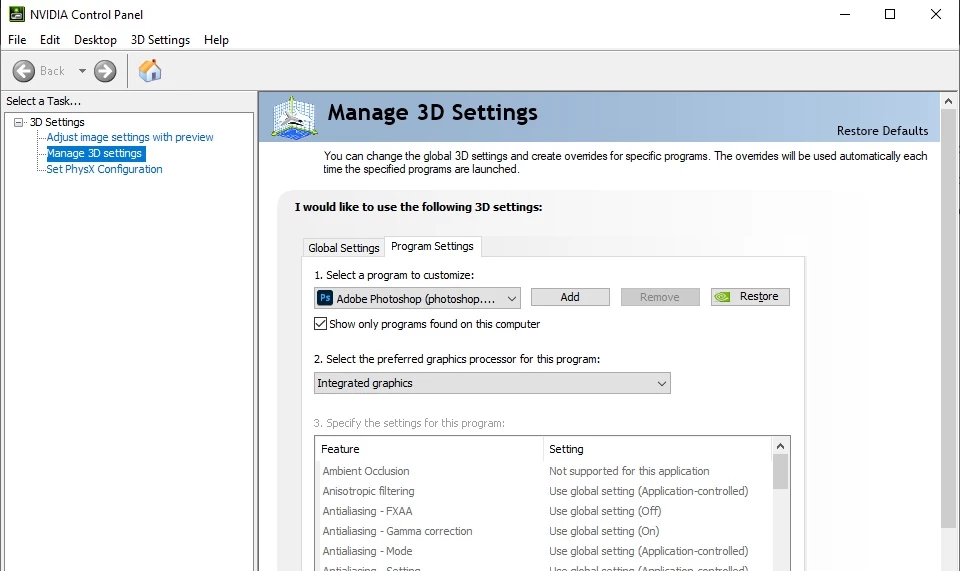Click the Restore button
Viewport: 960px width, 571px height.
(750, 297)
